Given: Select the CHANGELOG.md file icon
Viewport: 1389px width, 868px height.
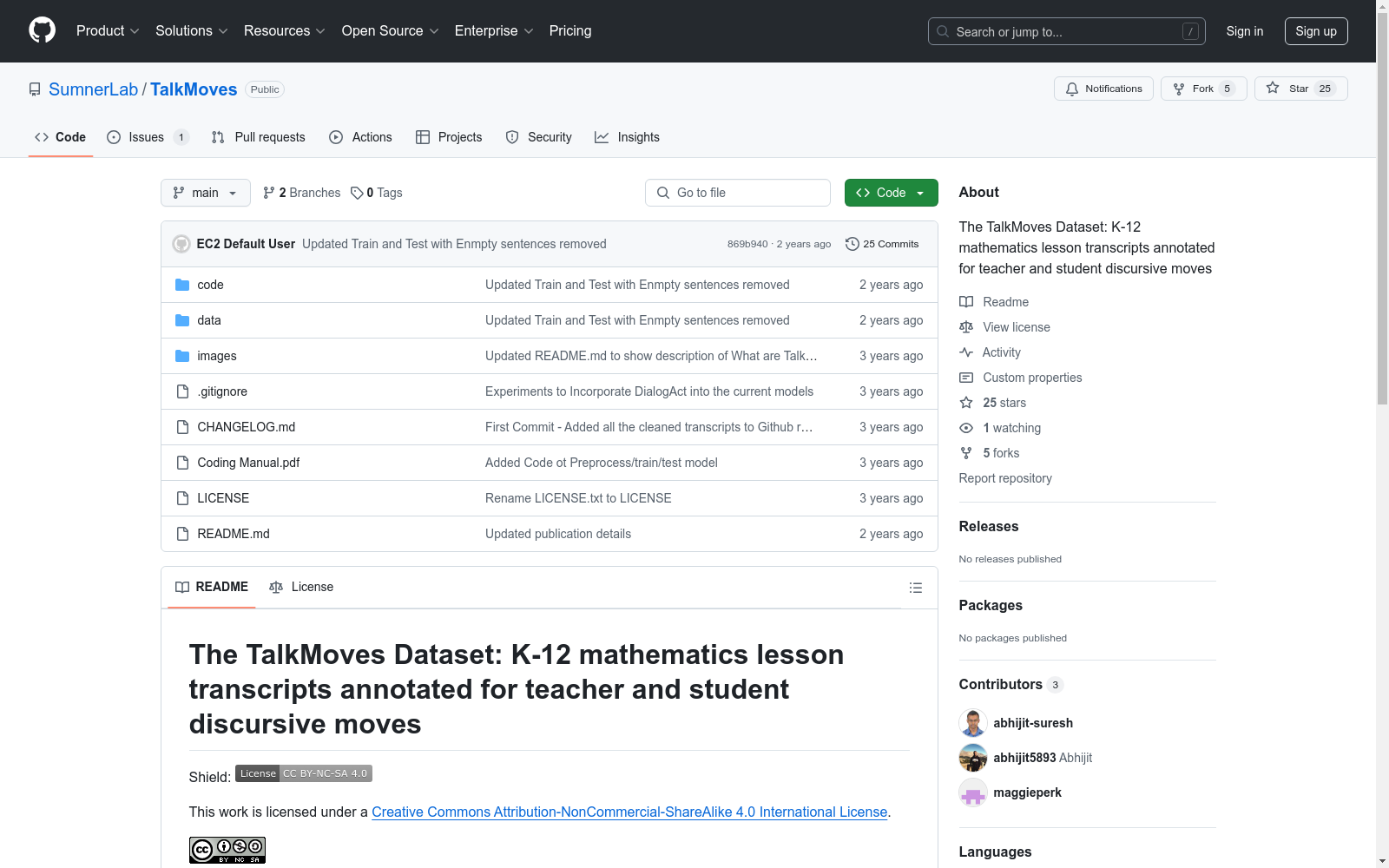Looking at the screenshot, I should tap(182, 427).
